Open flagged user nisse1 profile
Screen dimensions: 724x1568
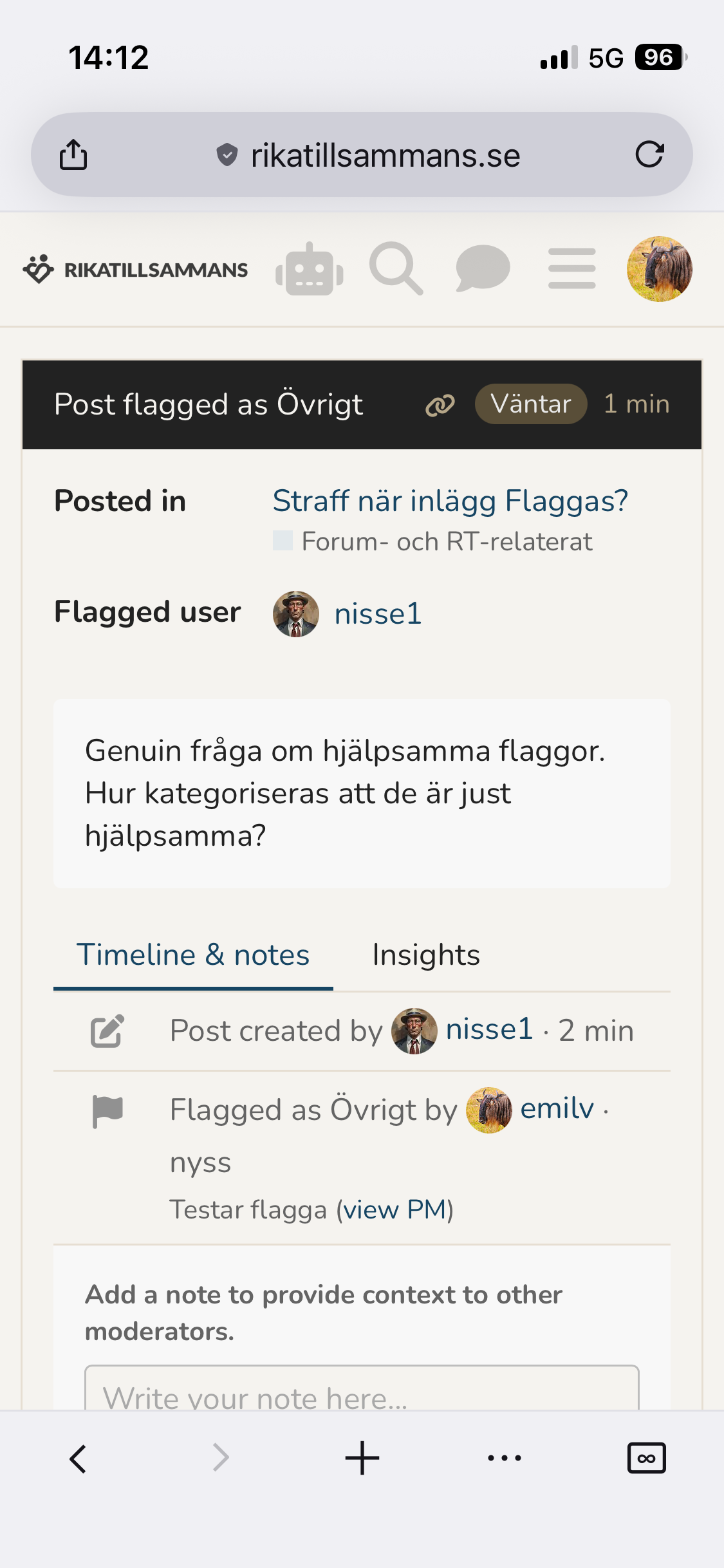click(x=378, y=613)
